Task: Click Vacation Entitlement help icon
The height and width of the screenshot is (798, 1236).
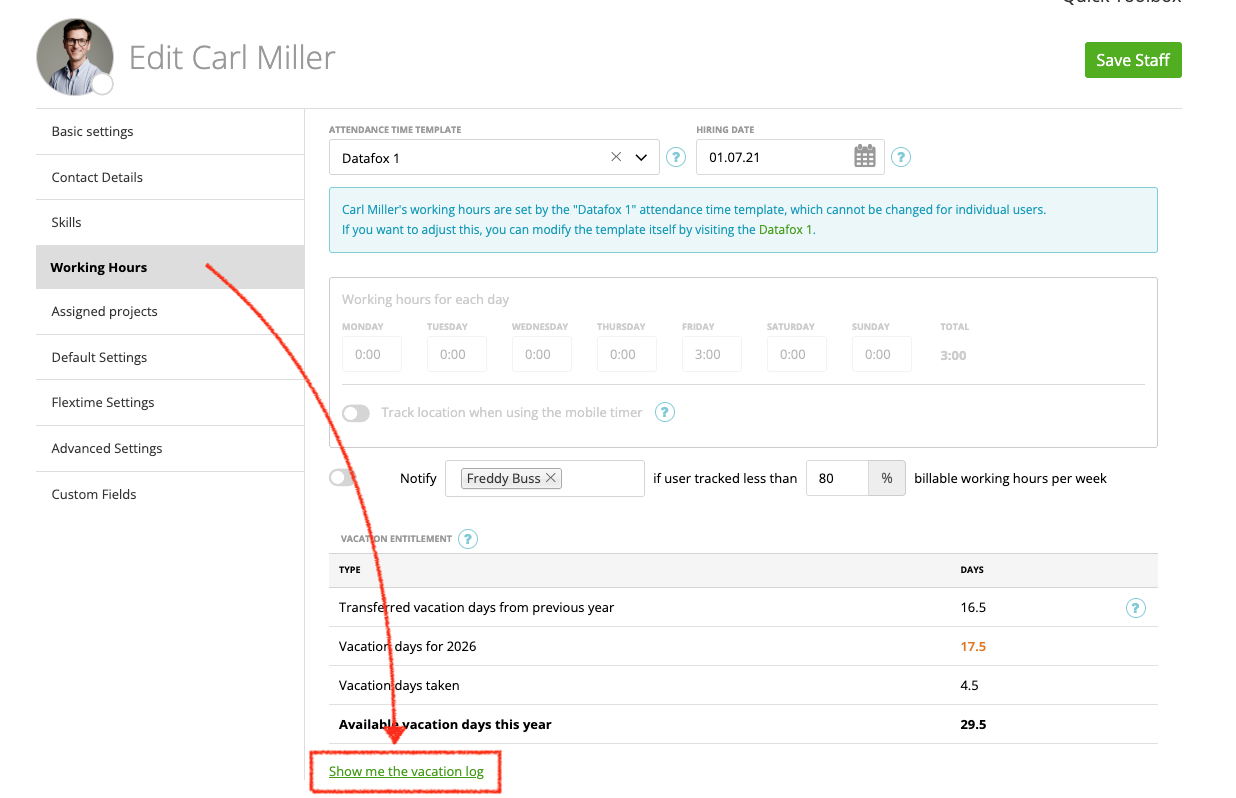Action: pos(467,539)
